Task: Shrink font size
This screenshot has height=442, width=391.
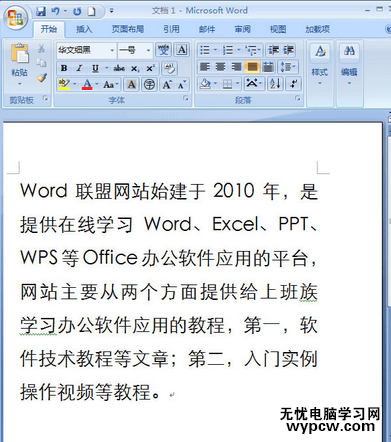Action: [182, 84]
